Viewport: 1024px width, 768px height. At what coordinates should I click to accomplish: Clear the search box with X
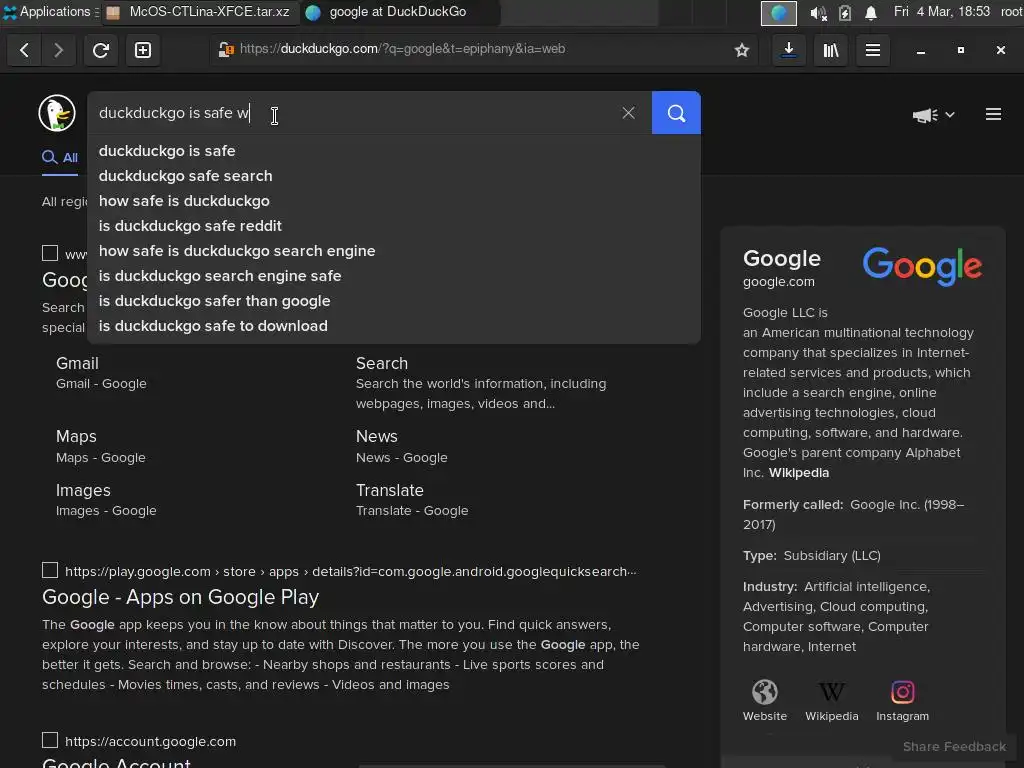pyautogui.click(x=628, y=113)
